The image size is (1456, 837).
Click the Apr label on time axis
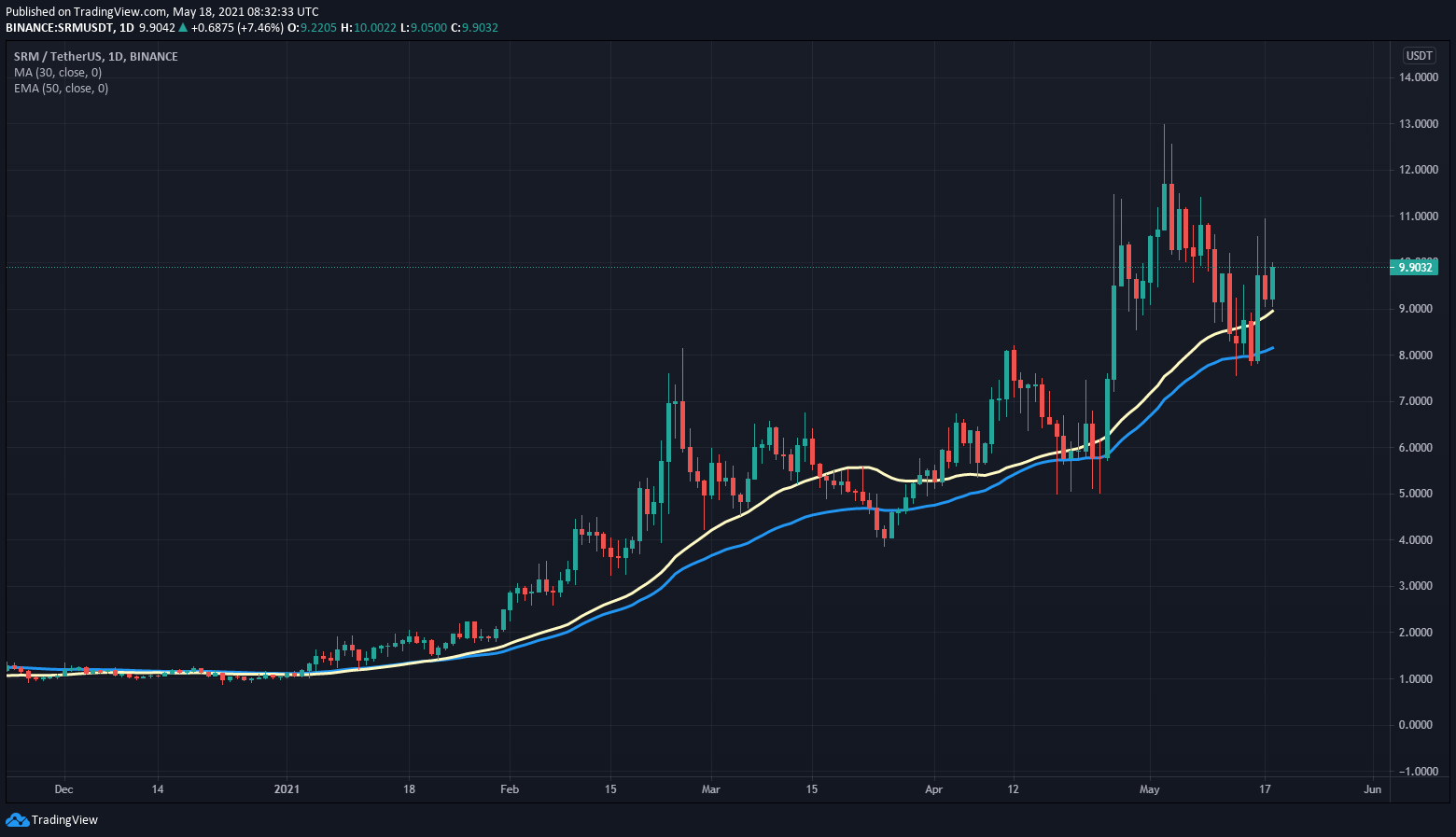click(x=934, y=789)
